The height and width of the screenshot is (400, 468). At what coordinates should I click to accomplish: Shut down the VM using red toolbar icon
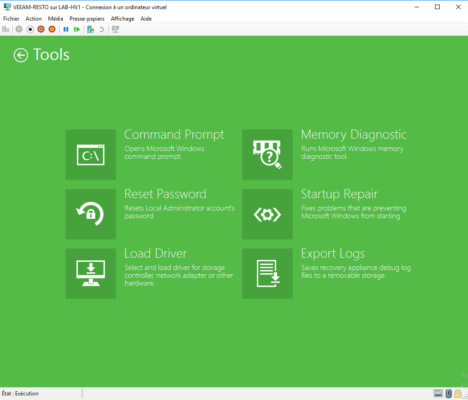pos(41,29)
